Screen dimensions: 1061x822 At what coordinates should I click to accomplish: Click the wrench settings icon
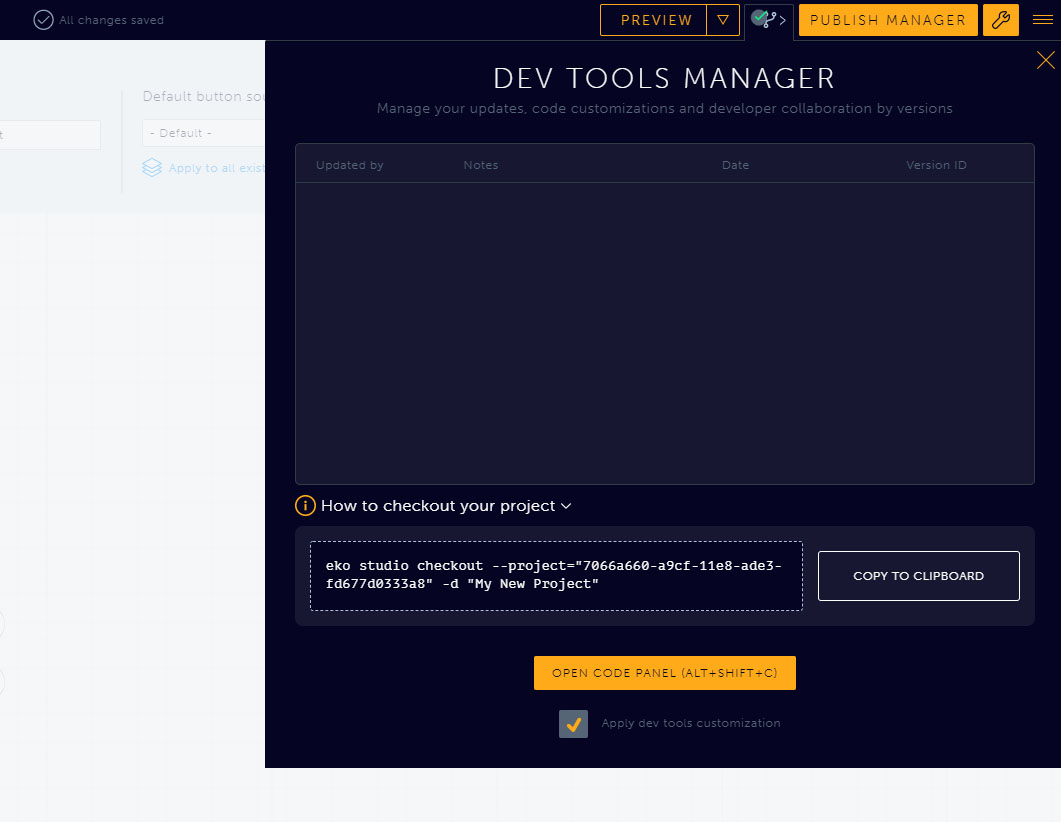1001,20
